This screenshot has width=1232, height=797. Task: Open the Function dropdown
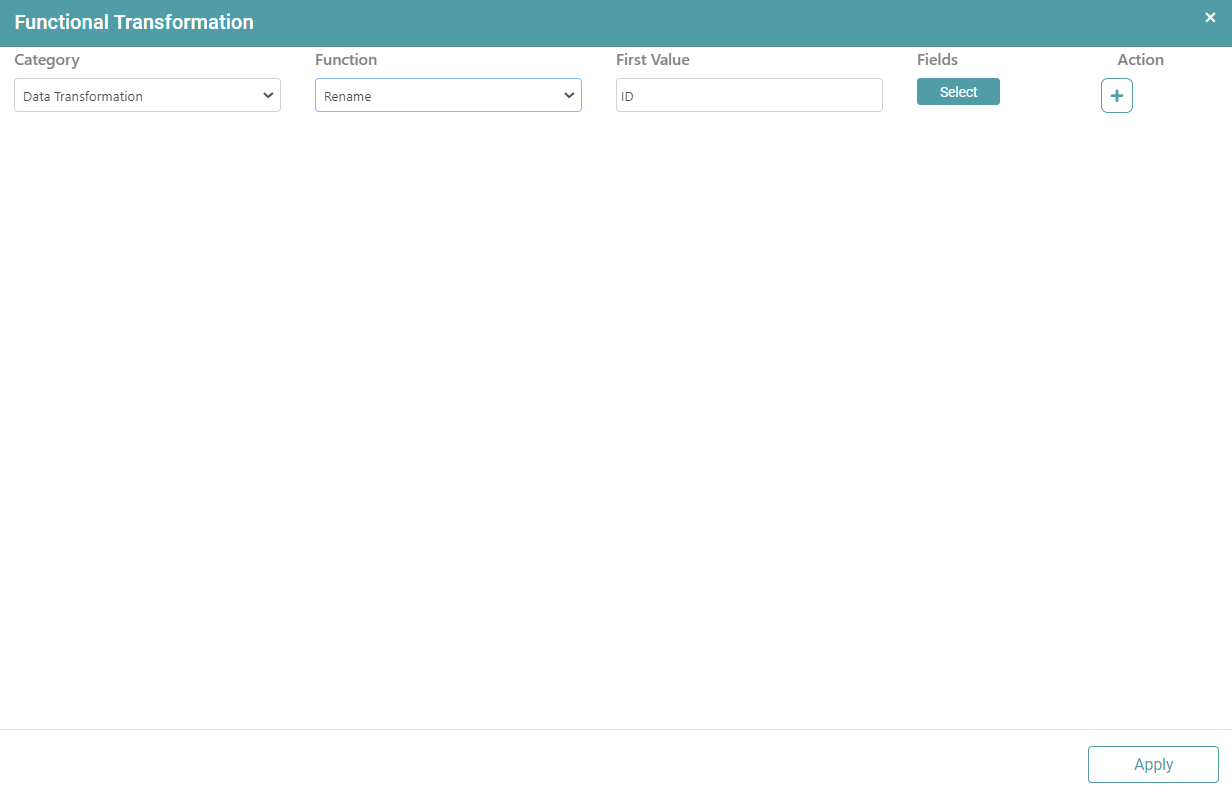tap(448, 96)
